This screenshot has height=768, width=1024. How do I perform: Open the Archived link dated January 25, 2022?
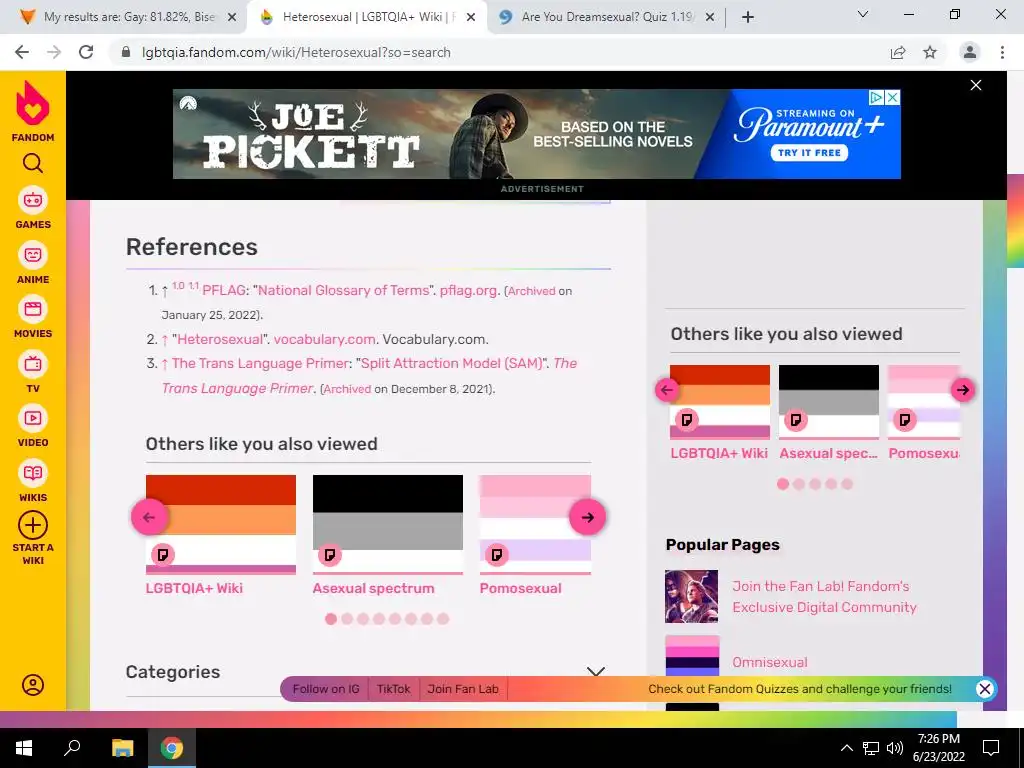coord(532,291)
